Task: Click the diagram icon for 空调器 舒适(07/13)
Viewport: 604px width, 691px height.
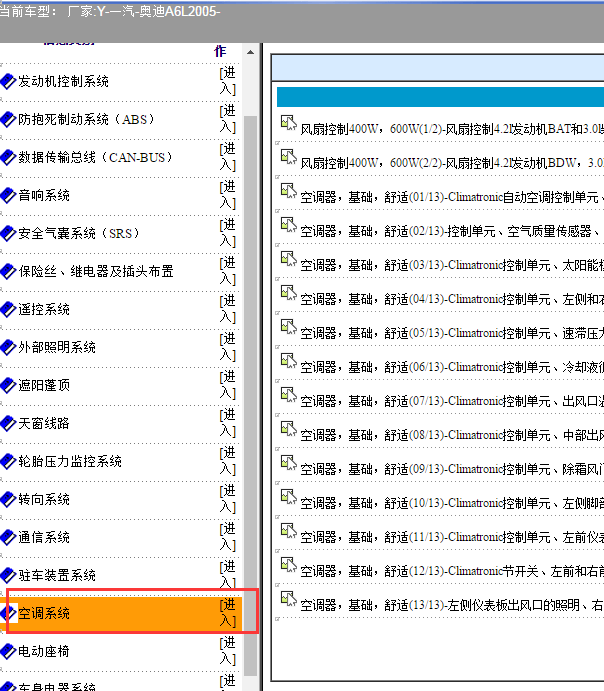Action: pos(289,395)
